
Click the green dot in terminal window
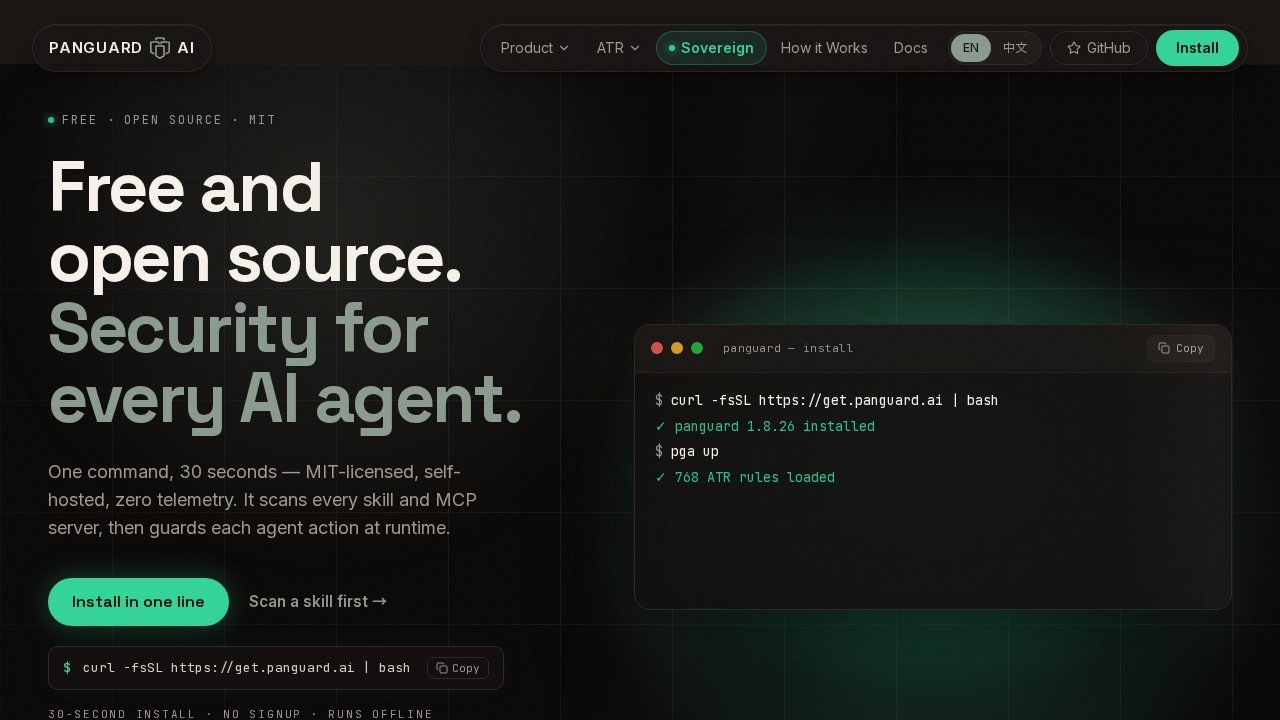pyautogui.click(x=697, y=348)
